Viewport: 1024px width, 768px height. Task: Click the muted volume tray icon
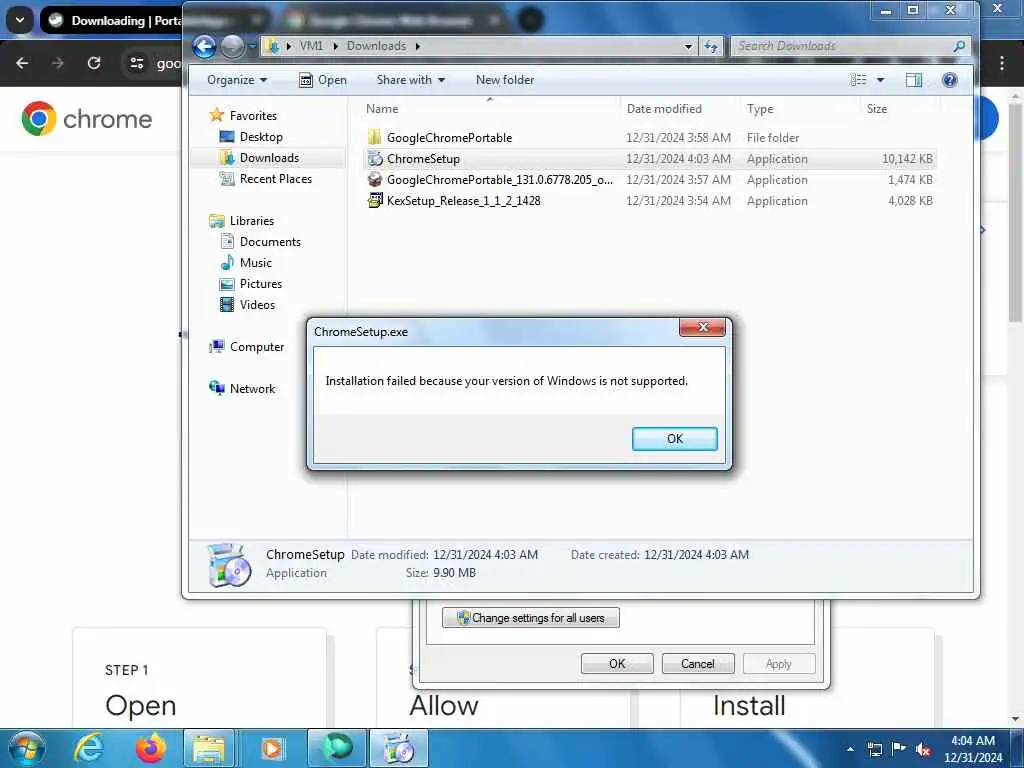pyautogui.click(x=923, y=749)
